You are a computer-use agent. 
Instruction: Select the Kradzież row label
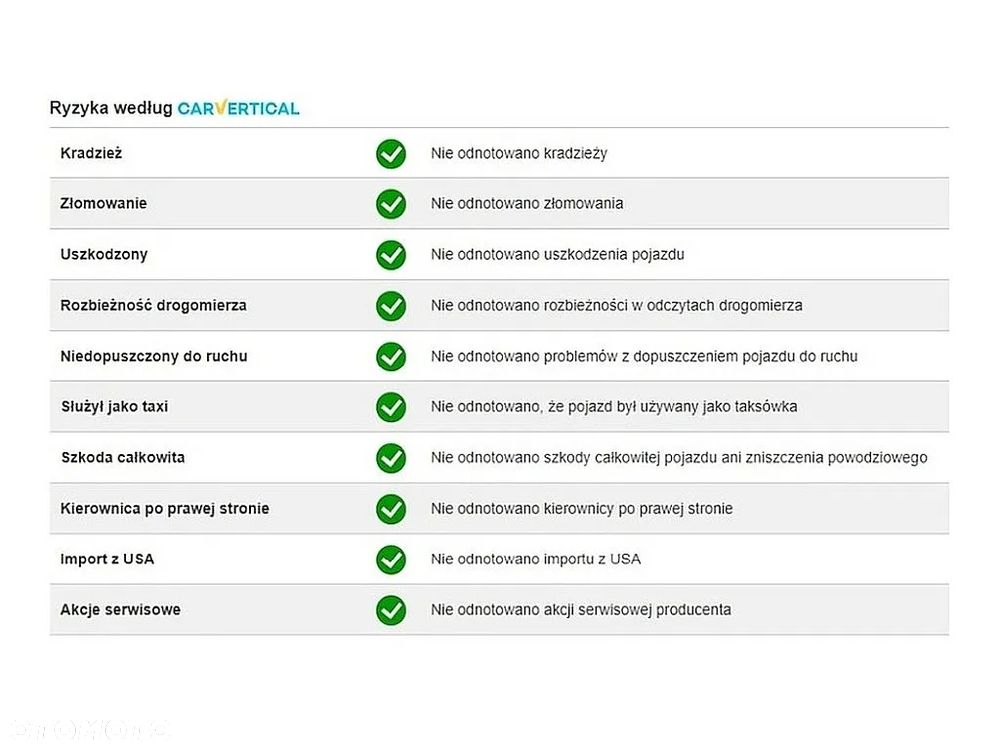click(x=91, y=153)
